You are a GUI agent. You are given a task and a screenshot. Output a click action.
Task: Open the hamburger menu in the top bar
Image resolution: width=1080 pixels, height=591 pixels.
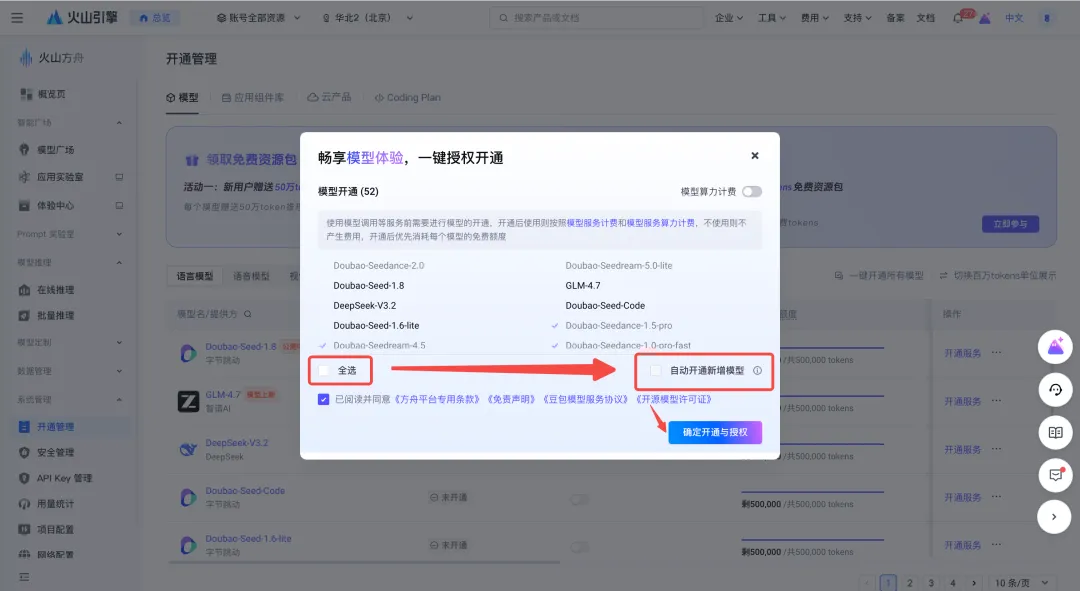(17, 18)
